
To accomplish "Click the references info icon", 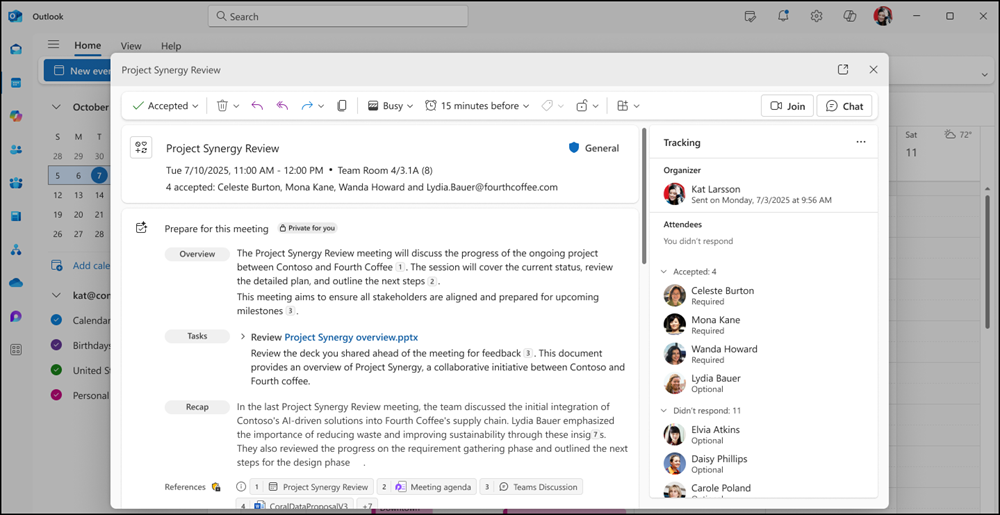I will [241, 486].
